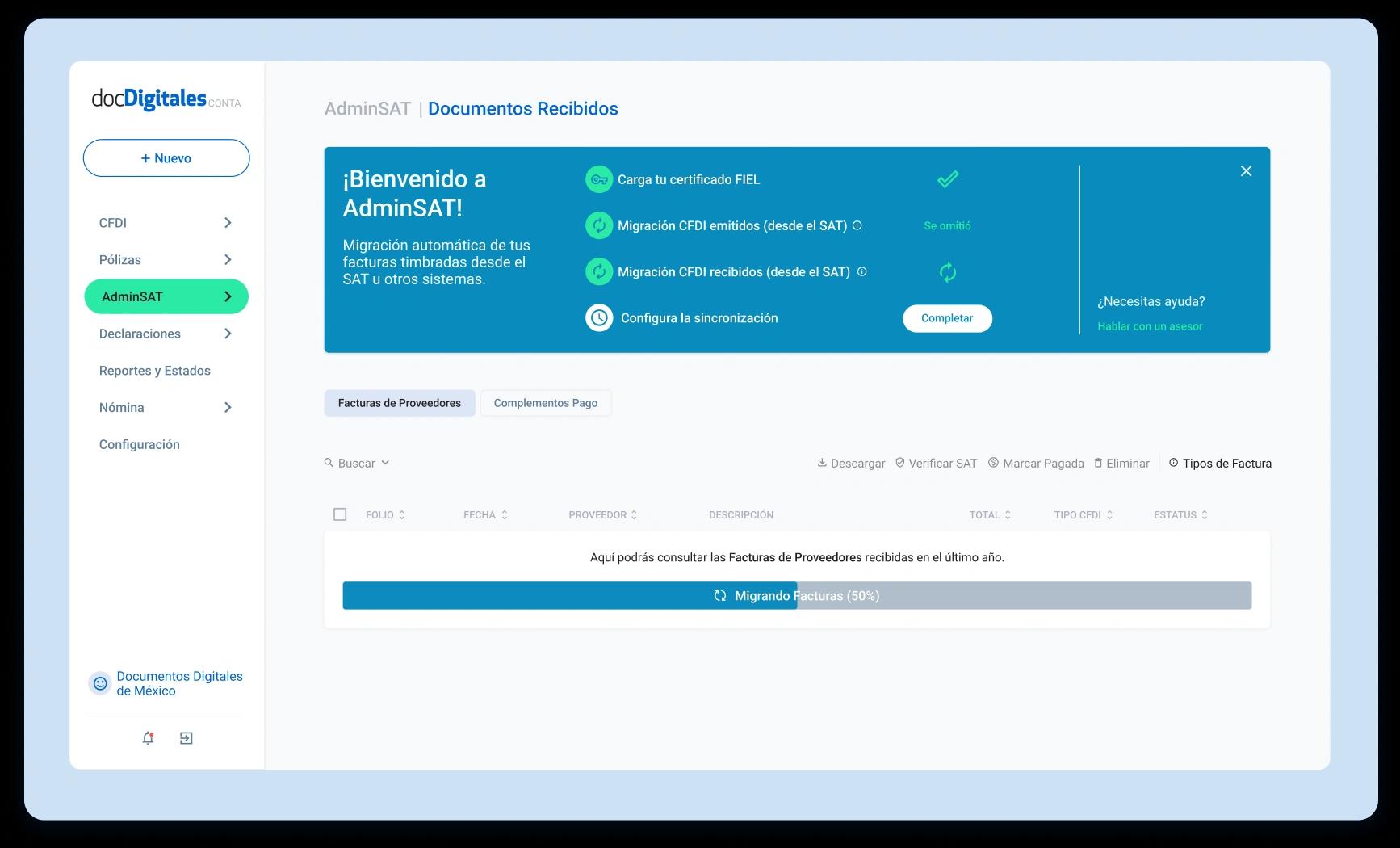Screen dimensions: 1400x848
Task: Click the logout exit icon
Action: click(187, 738)
